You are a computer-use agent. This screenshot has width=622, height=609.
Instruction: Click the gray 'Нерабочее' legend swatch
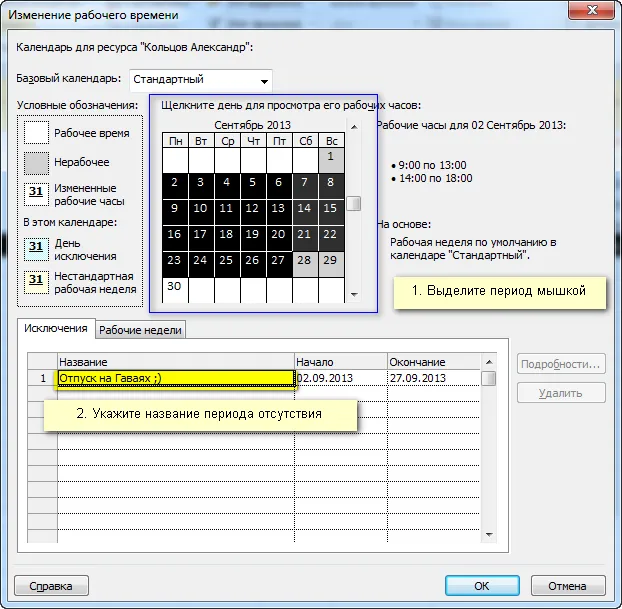point(36,163)
